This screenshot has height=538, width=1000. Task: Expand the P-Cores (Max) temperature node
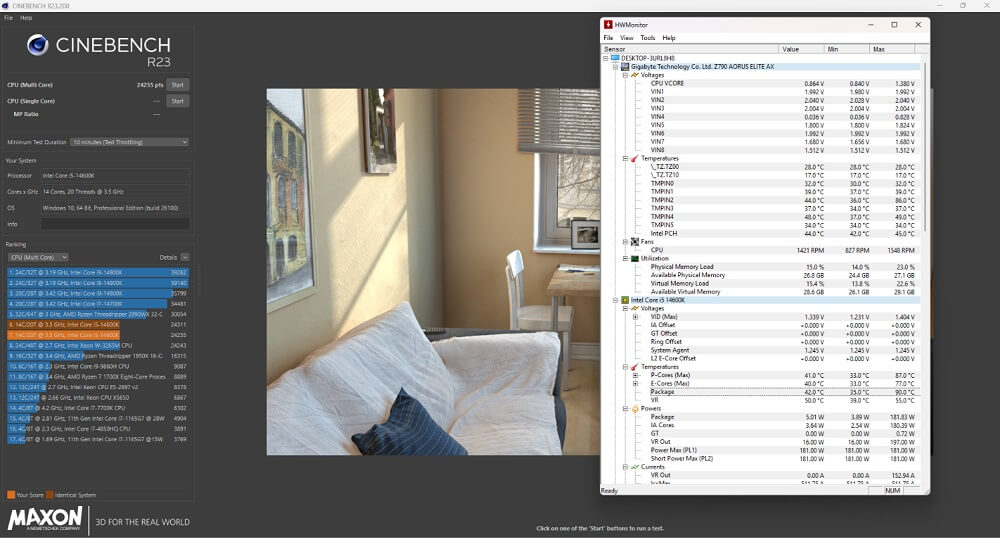pos(636,375)
